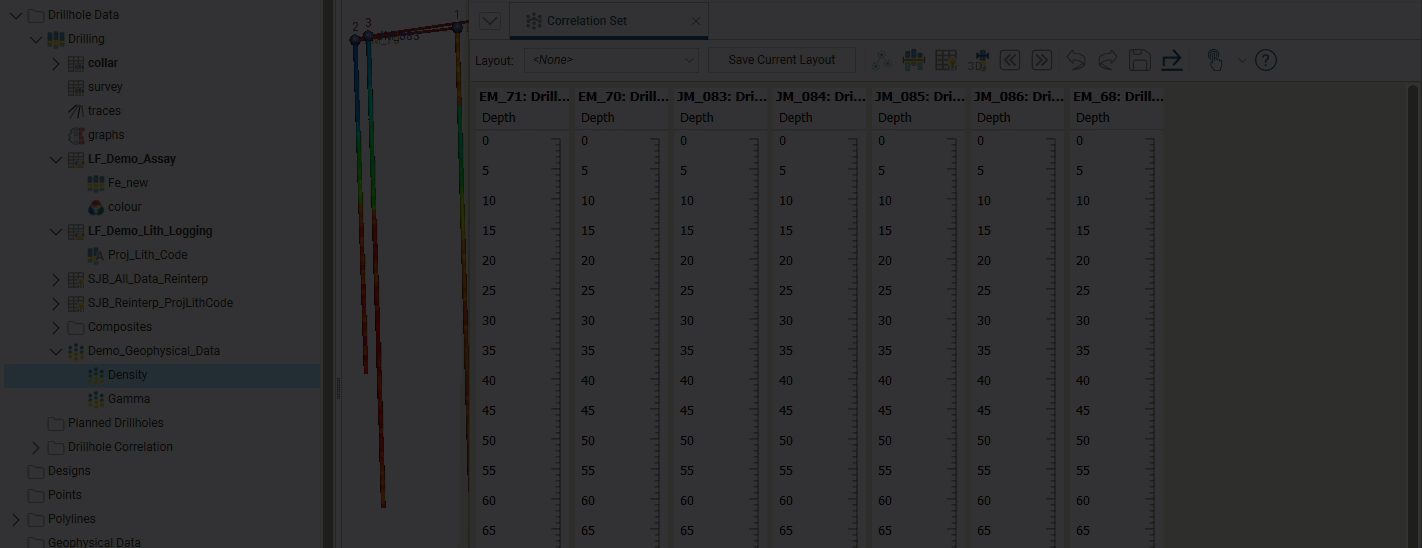Click the hand pointer select tool icon
The image size is (1422, 548).
tap(1214, 60)
